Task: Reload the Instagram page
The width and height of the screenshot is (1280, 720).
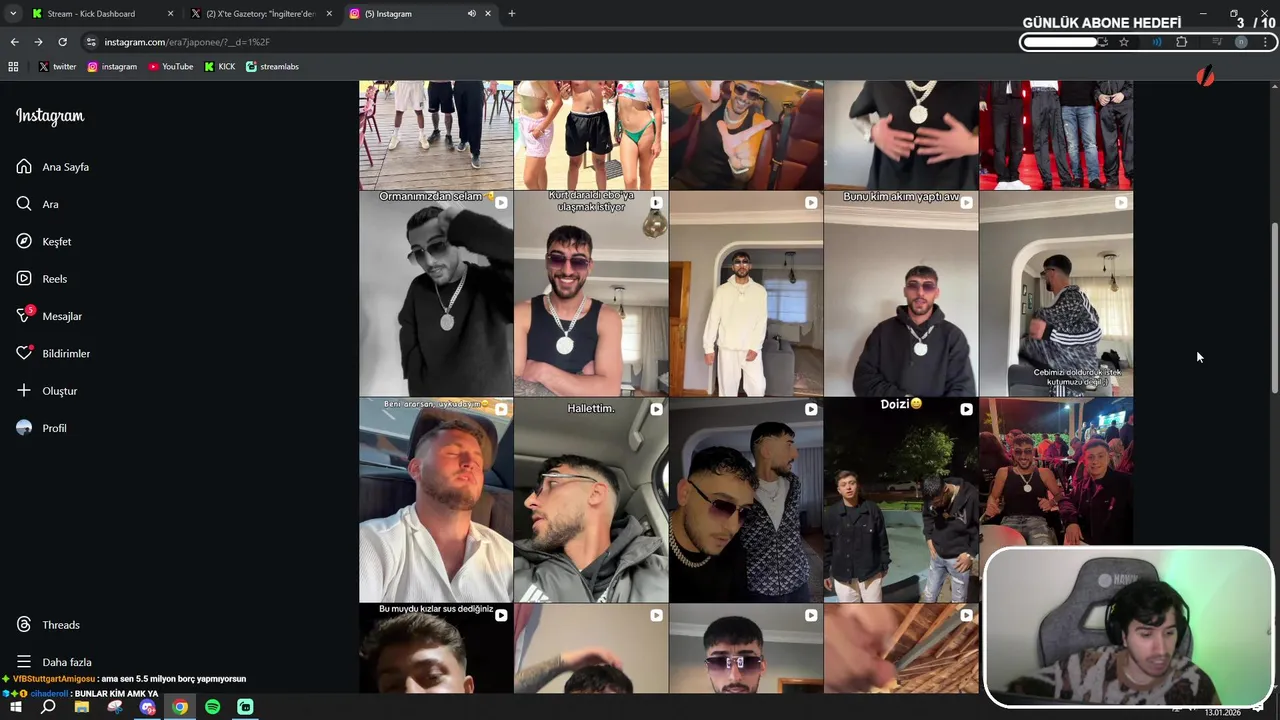Action: [62, 42]
